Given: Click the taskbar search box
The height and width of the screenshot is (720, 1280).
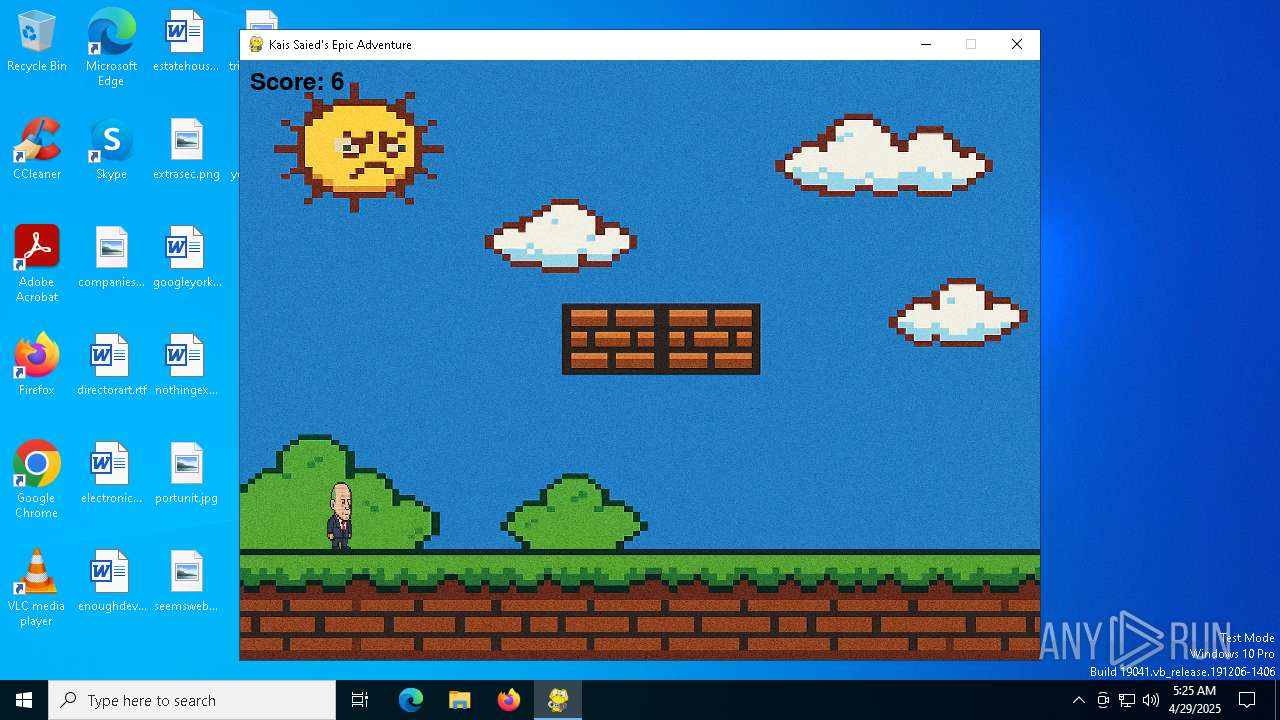Looking at the screenshot, I should click(192, 700).
